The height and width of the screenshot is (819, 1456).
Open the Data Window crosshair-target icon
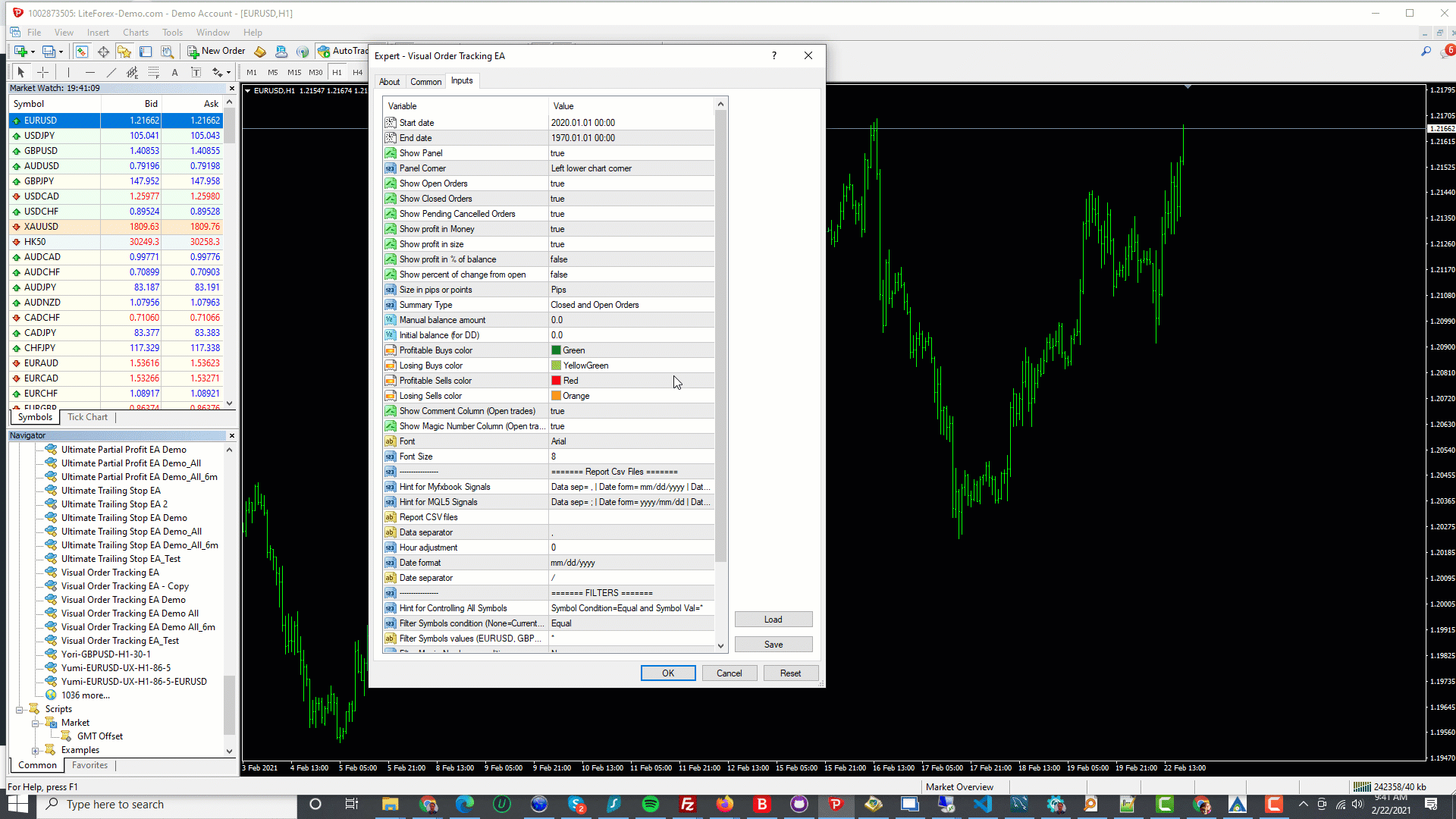(103, 52)
